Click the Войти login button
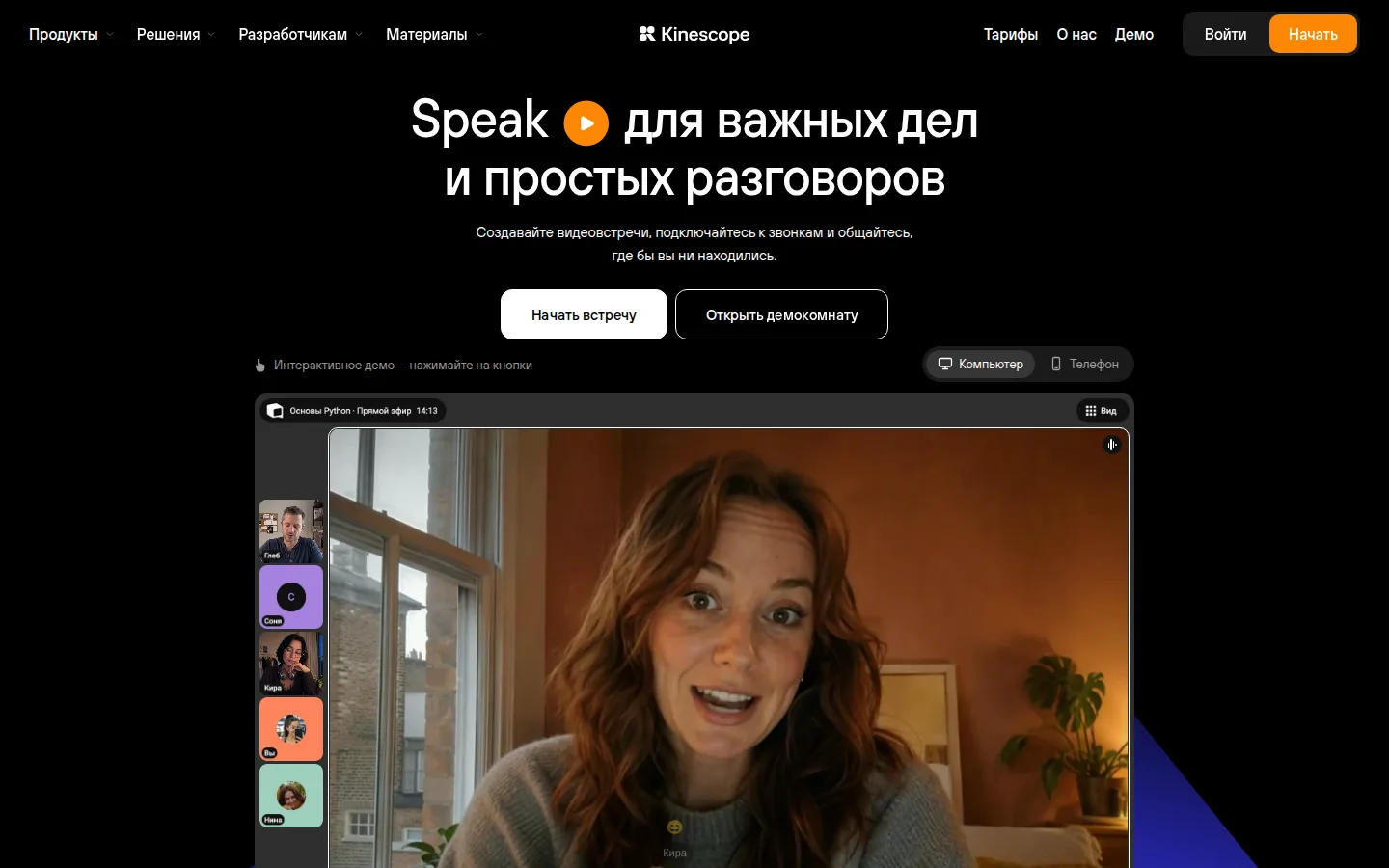This screenshot has height=868, width=1389. [1225, 34]
